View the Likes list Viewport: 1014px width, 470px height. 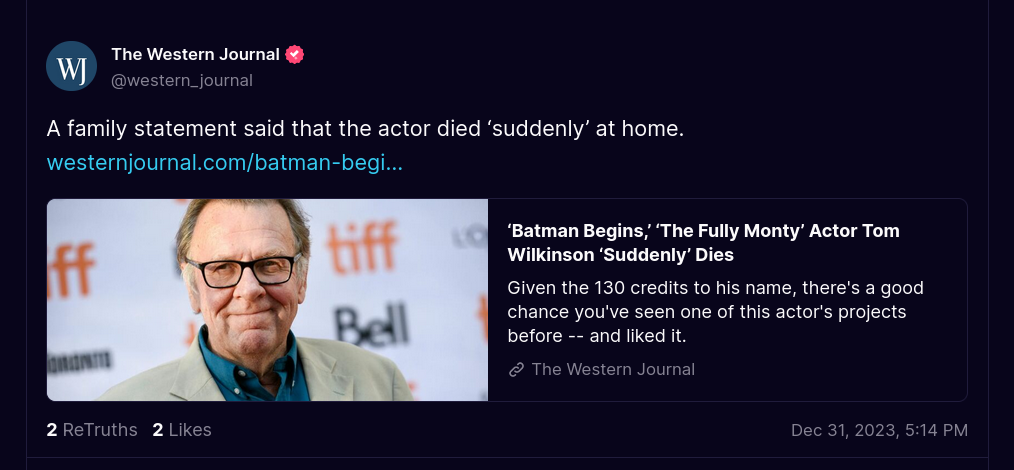click(182, 430)
